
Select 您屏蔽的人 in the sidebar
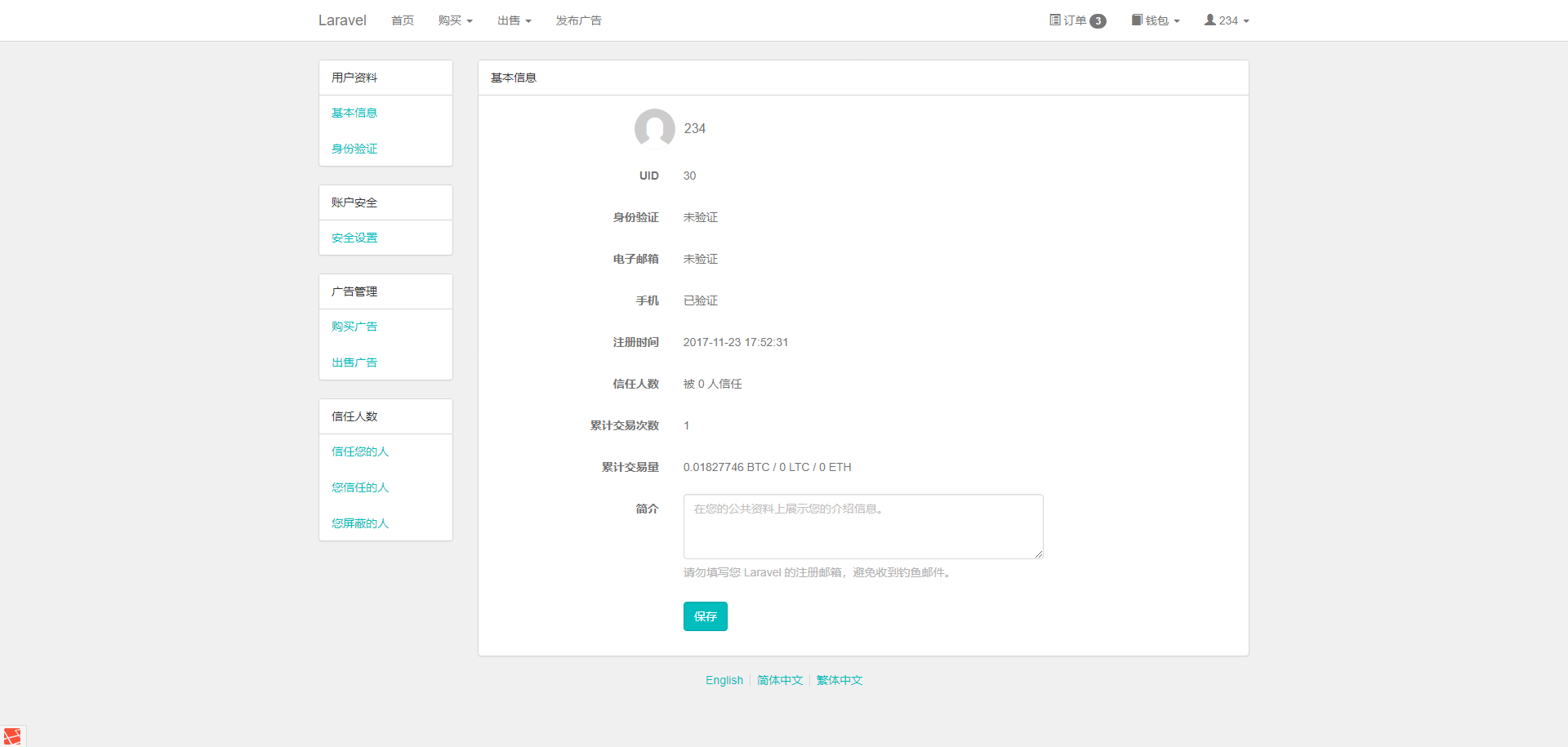[x=360, y=523]
